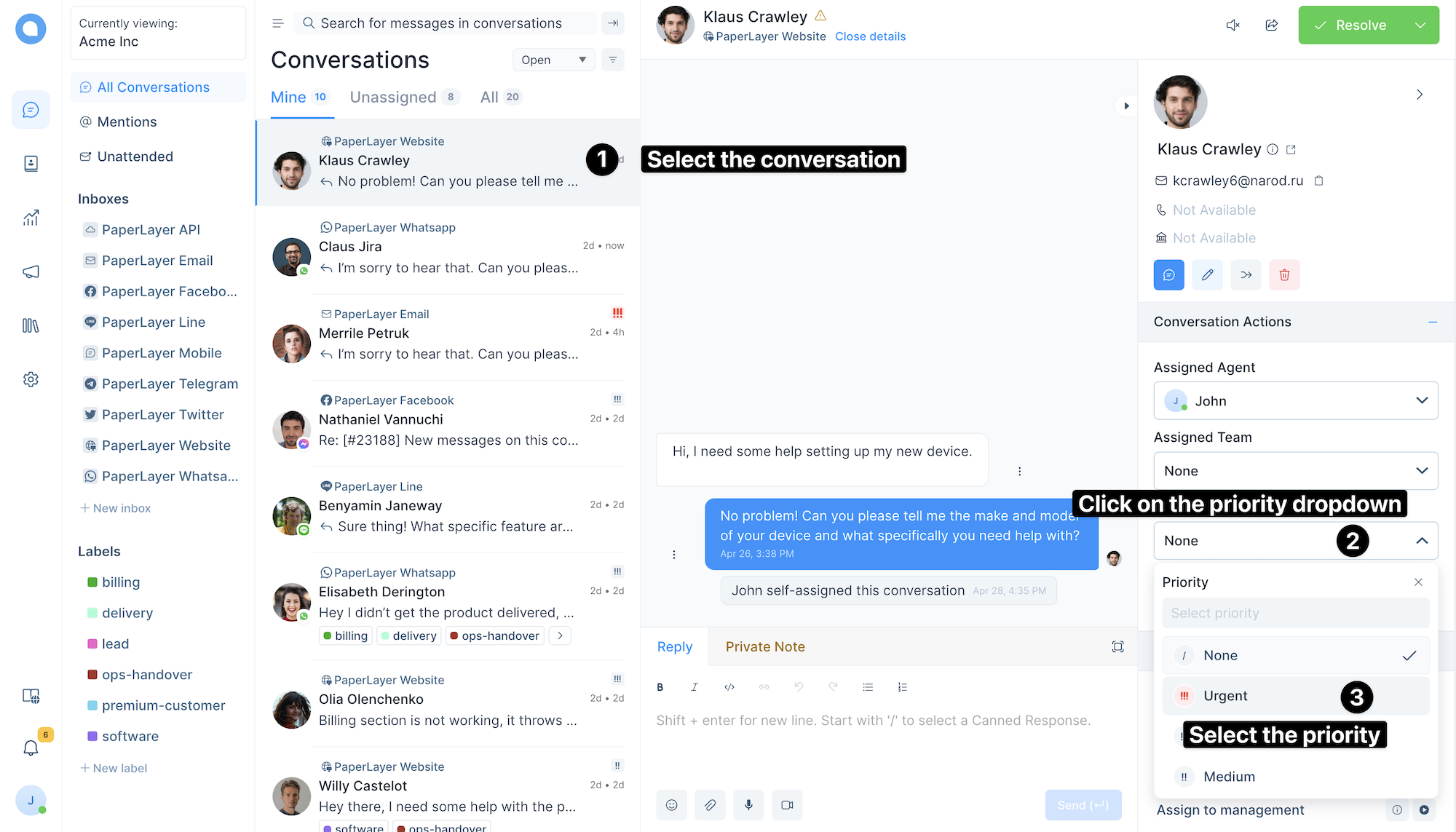
Task: Click the conversation filter icon
Action: (x=613, y=60)
